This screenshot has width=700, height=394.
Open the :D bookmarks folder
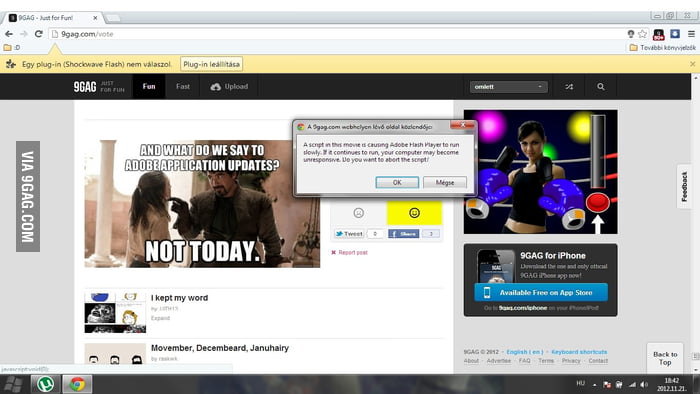pyautogui.click(x=12, y=47)
